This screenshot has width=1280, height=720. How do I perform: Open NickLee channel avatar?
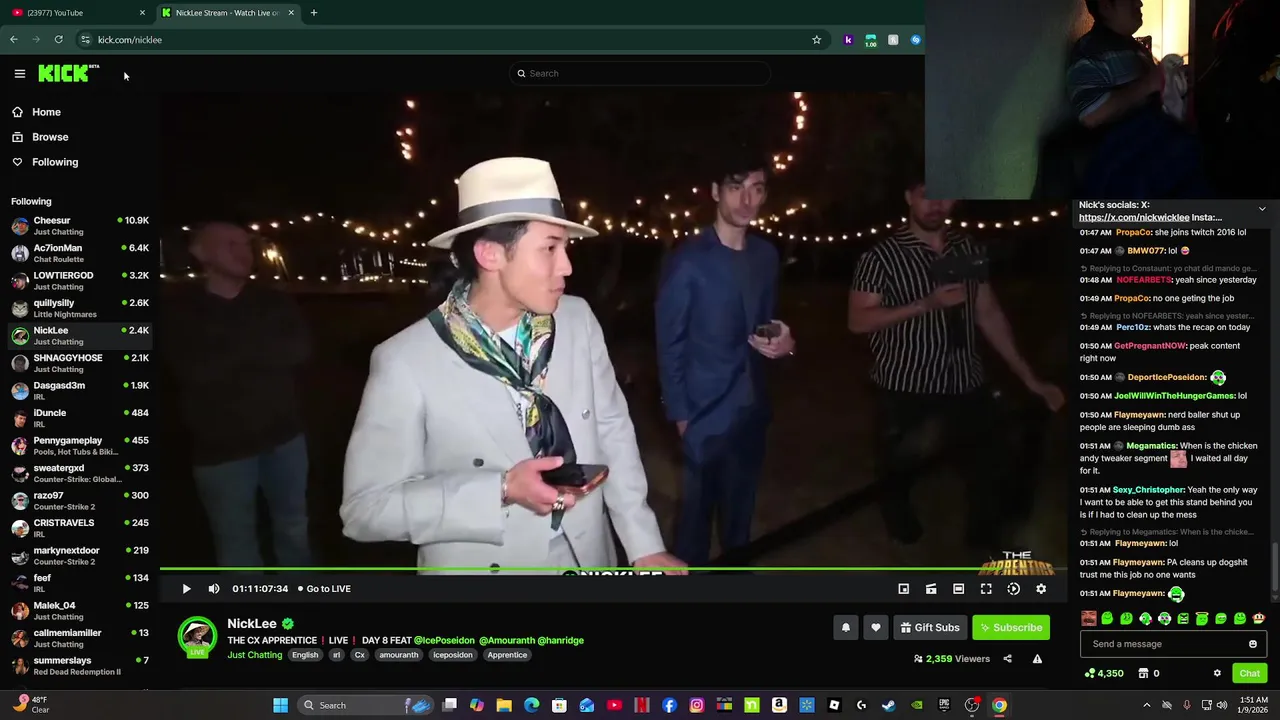[197, 637]
